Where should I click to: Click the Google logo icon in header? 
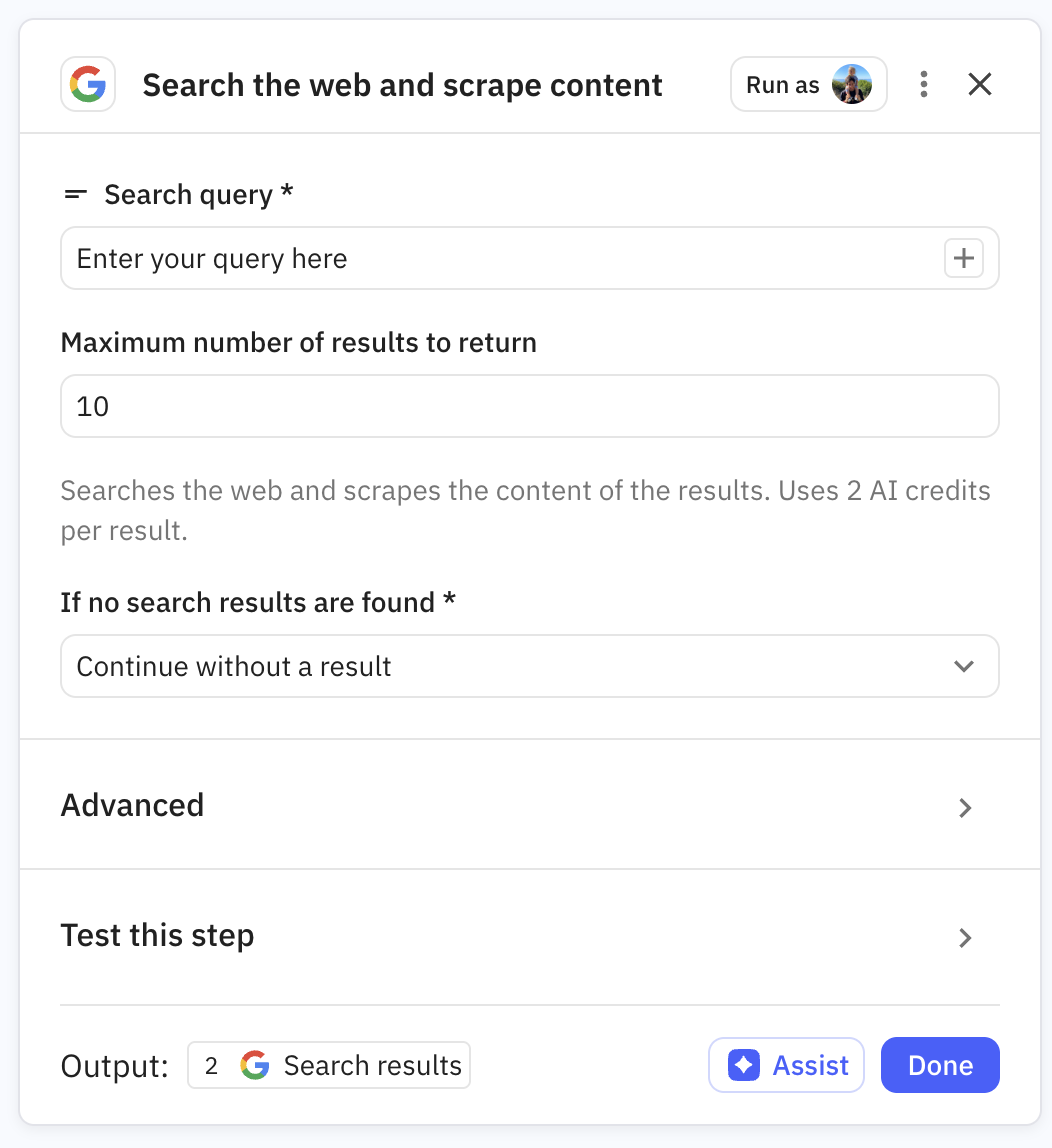coord(88,85)
